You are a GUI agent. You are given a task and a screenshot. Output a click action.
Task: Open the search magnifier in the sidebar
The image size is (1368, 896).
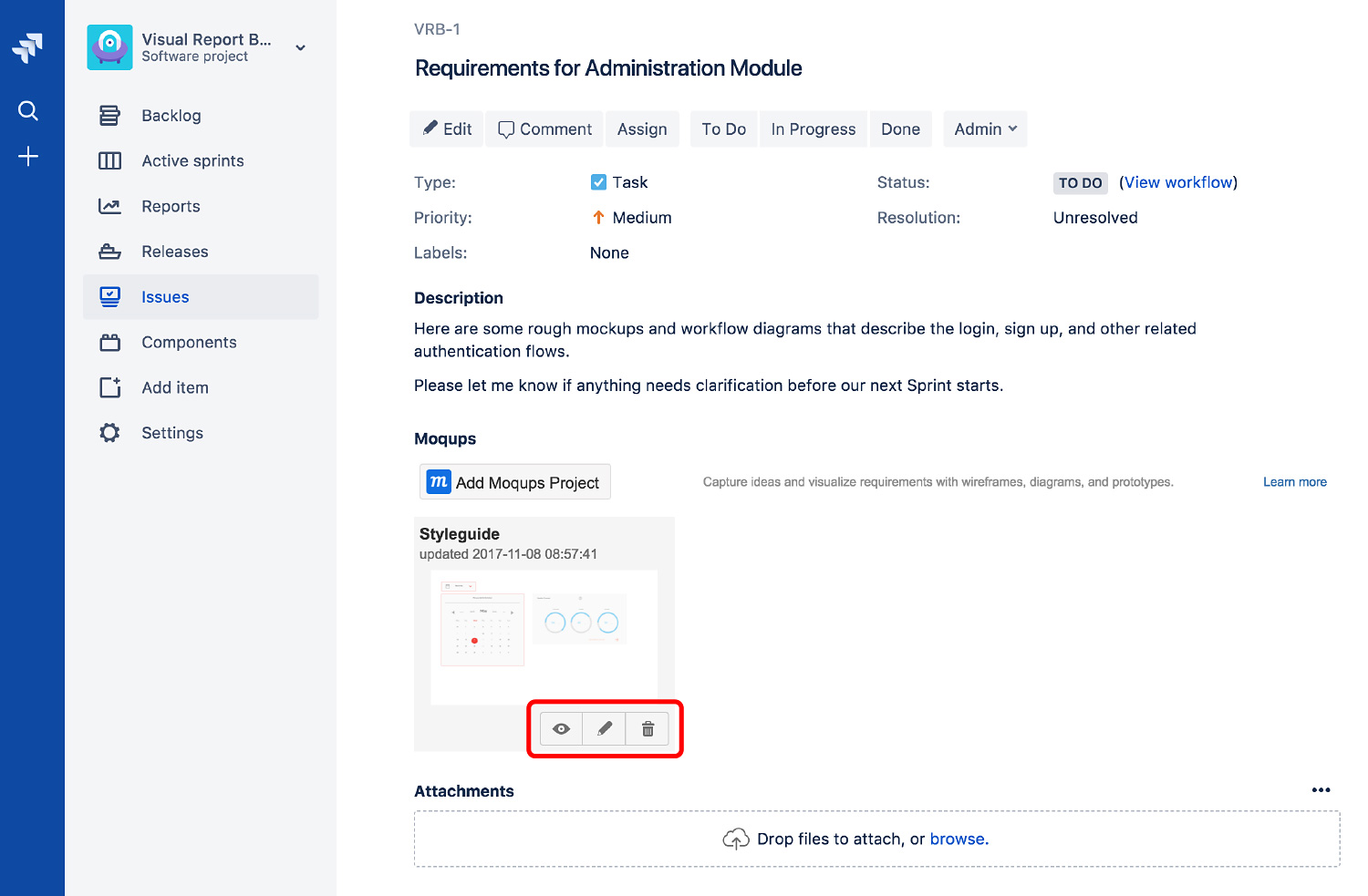click(x=28, y=110)
